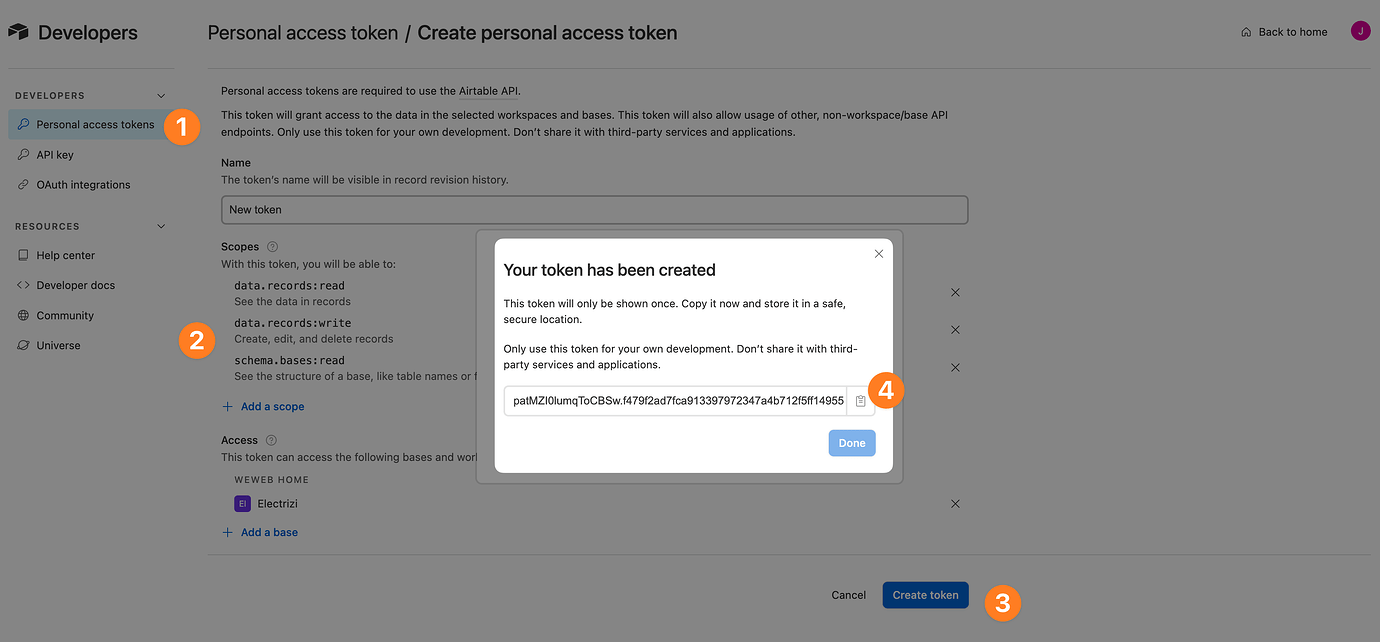Viewport: 1380px width, 642px height.
Task: Collapse the RESOURCES sidebar section
Action: pyautogui.click(x=161, y=226)
